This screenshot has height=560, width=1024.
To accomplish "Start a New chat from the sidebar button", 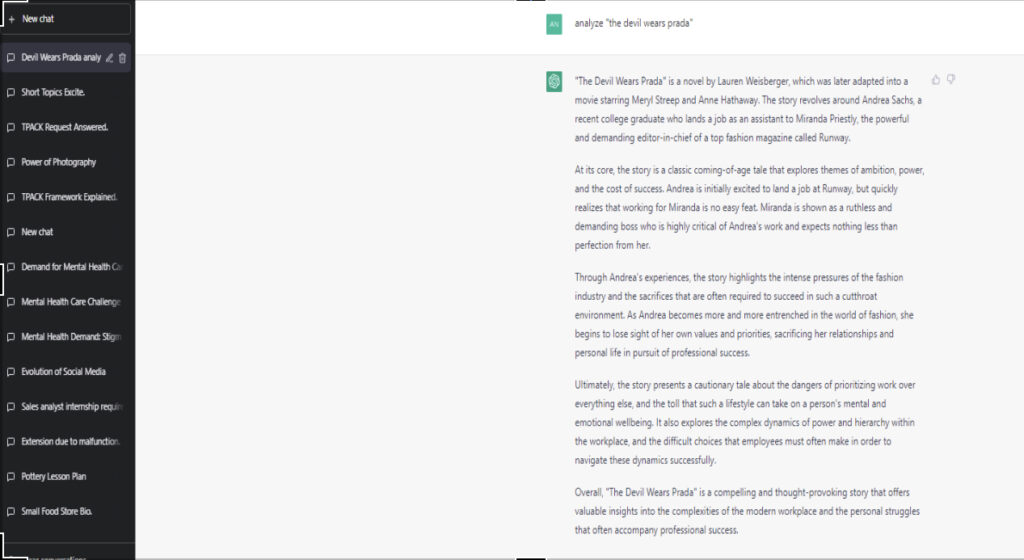I will tap(66, 19).
